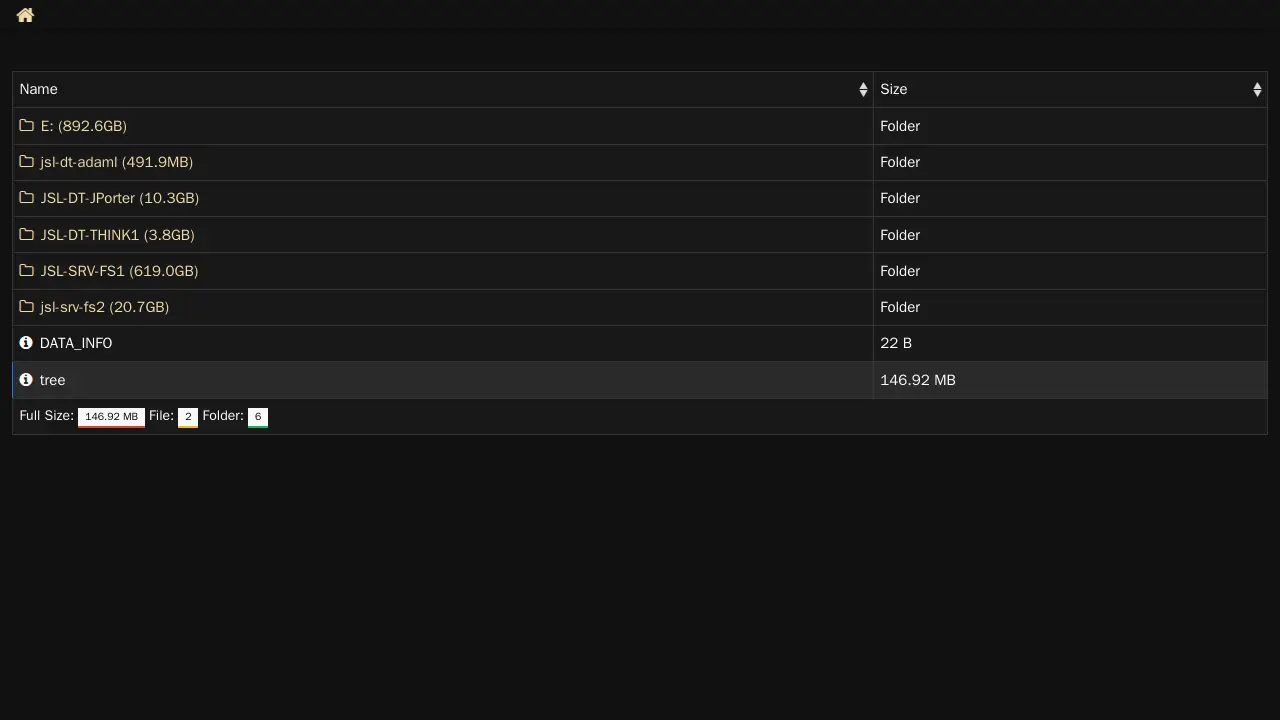Sort by Name column arrows
This screenshot has height=720, width=1280.
point(863,90)
